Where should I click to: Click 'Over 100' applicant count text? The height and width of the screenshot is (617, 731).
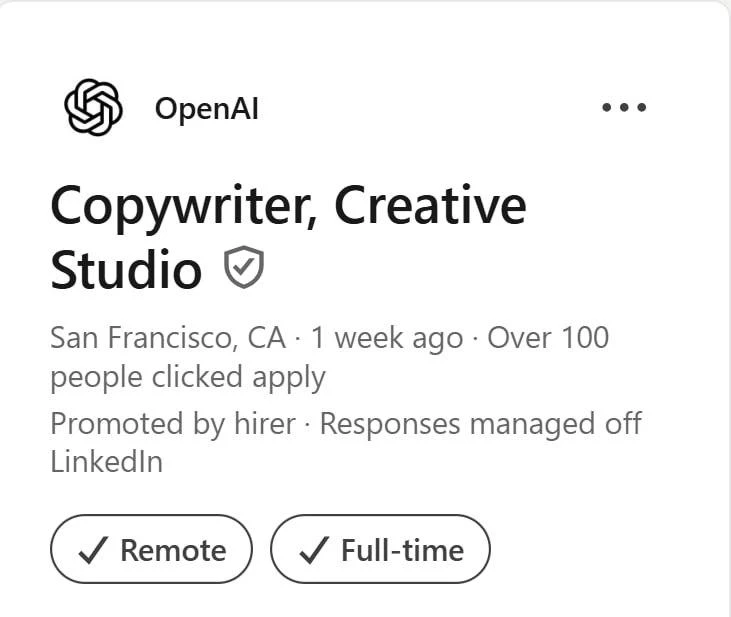[548, 337]
